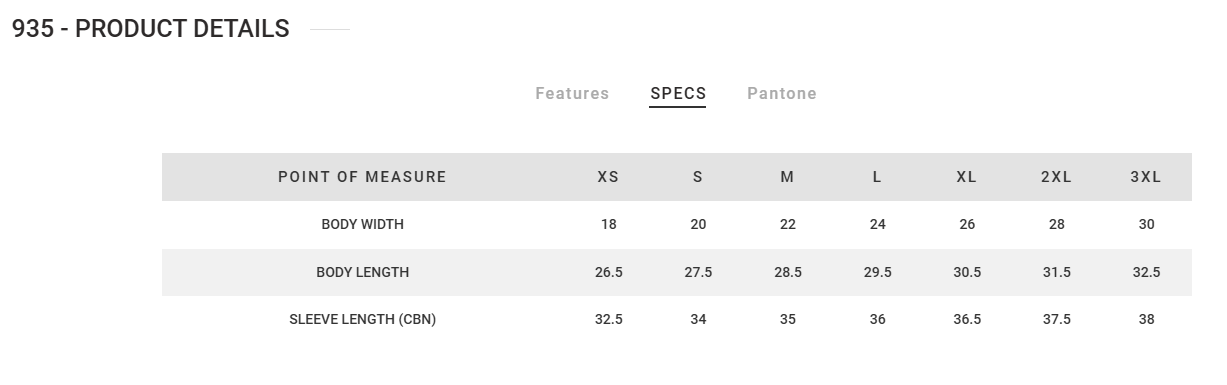Viewport: 1227px width, 385px height.
Task: Click the XS size column header
Action: pos(608,177)
